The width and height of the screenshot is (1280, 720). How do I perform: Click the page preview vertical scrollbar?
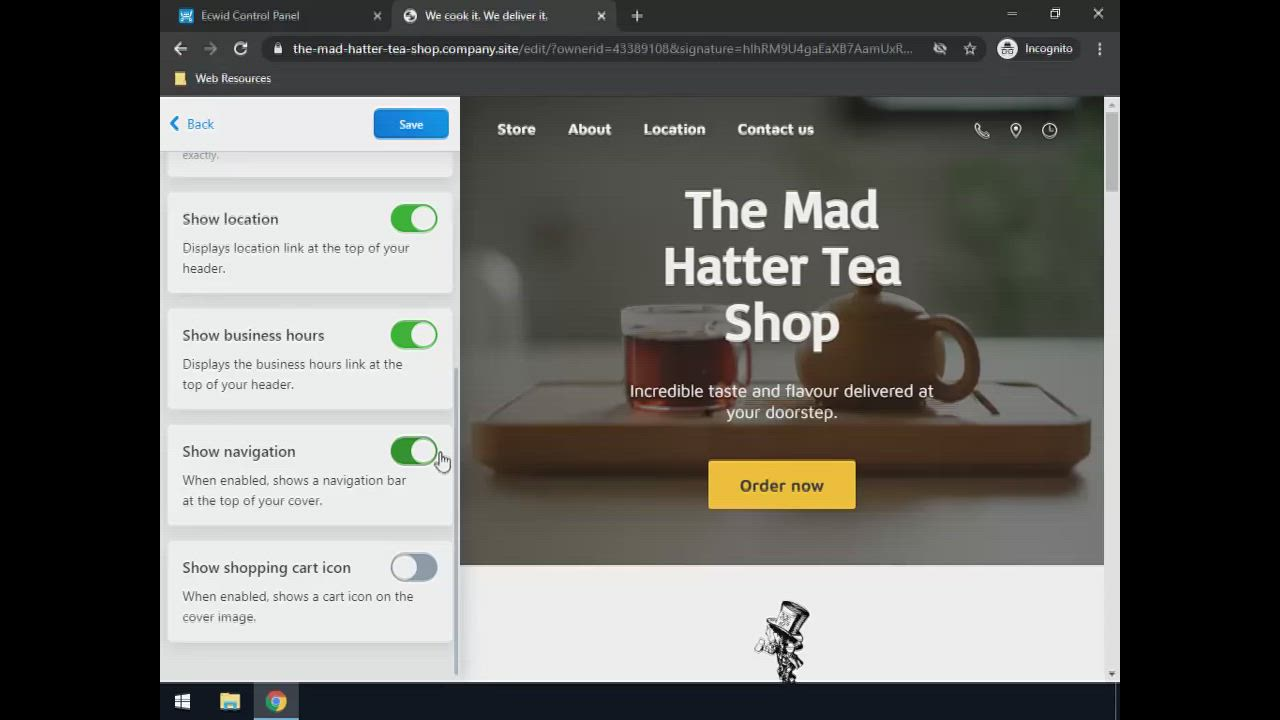tap(1111, 153)
